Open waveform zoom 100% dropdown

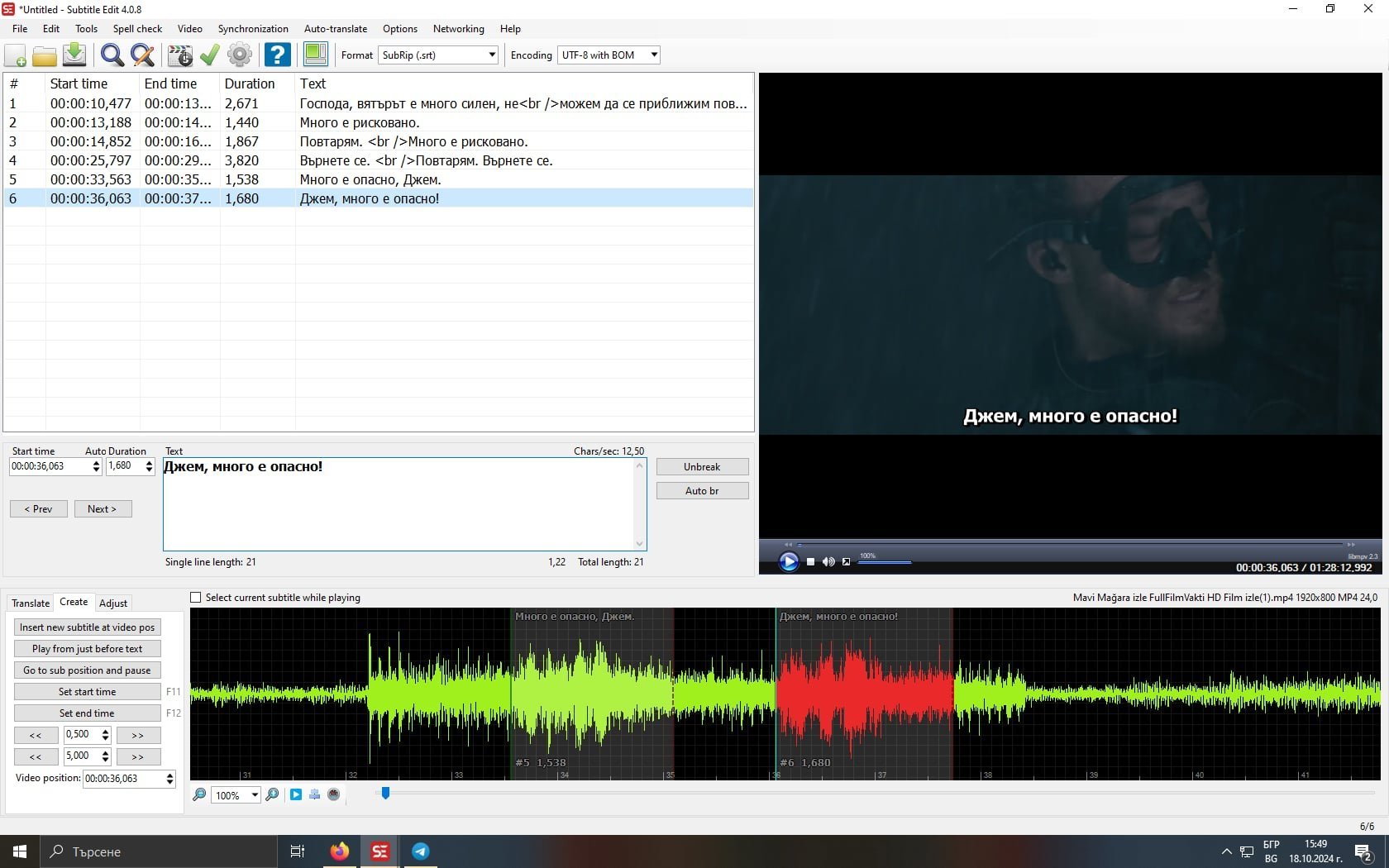(254, 795)
